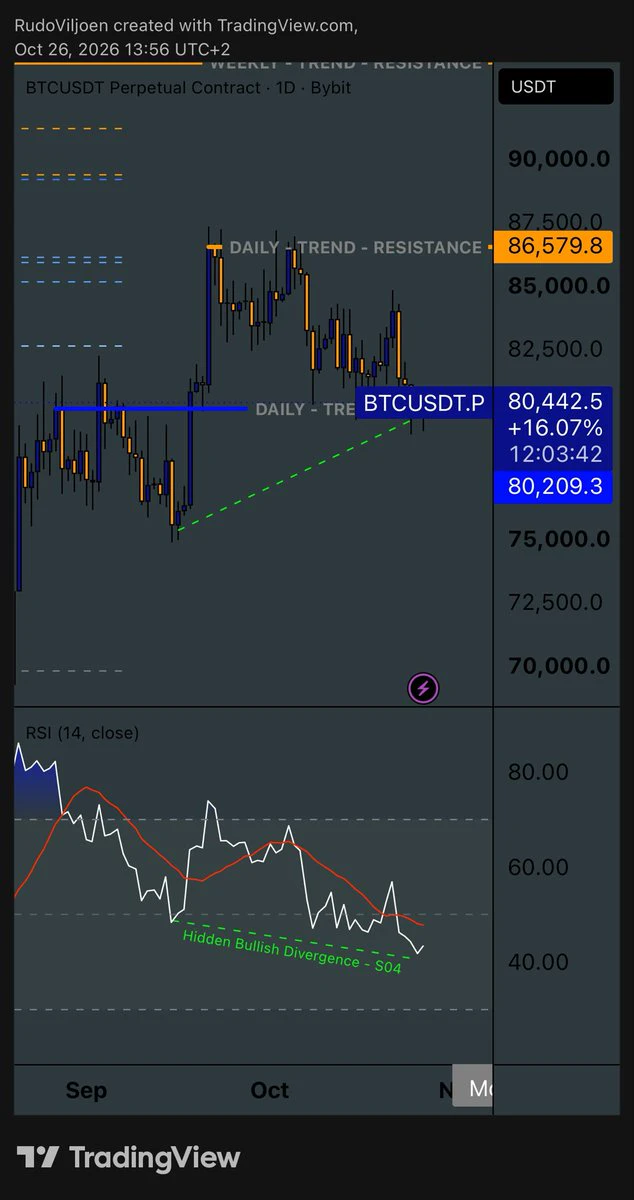The image size is (634, 1200).
Task: Click the Sep label on time axis
Action: click(x=86, y=1090)
